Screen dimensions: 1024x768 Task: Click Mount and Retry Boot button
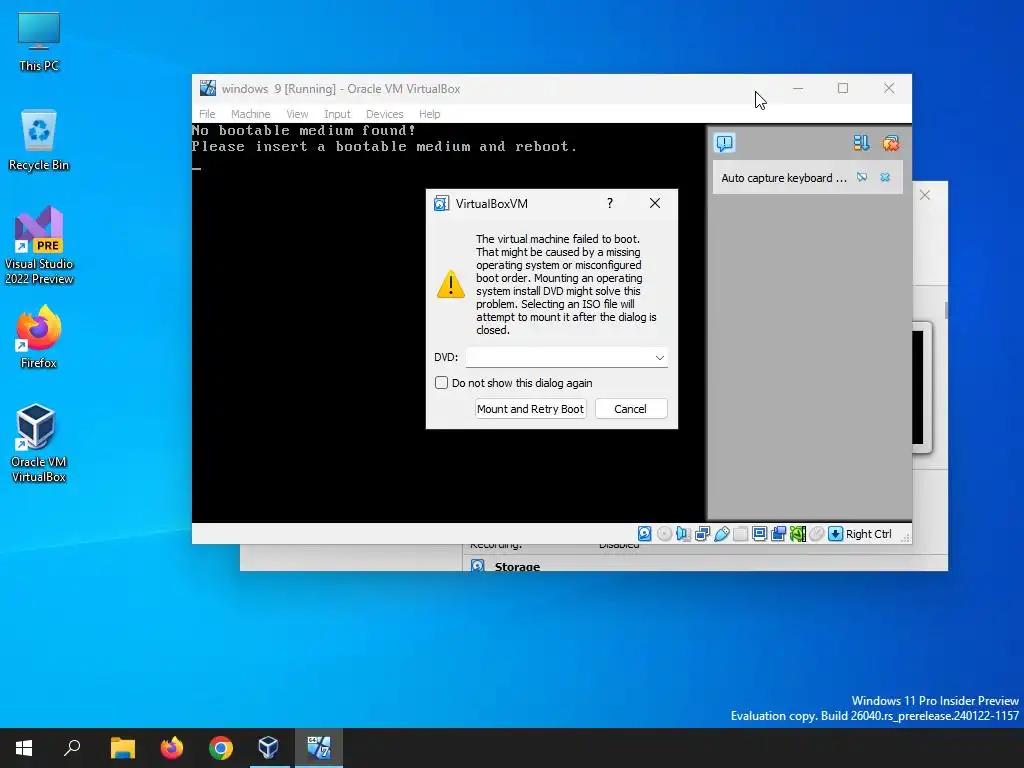point(530,409)
